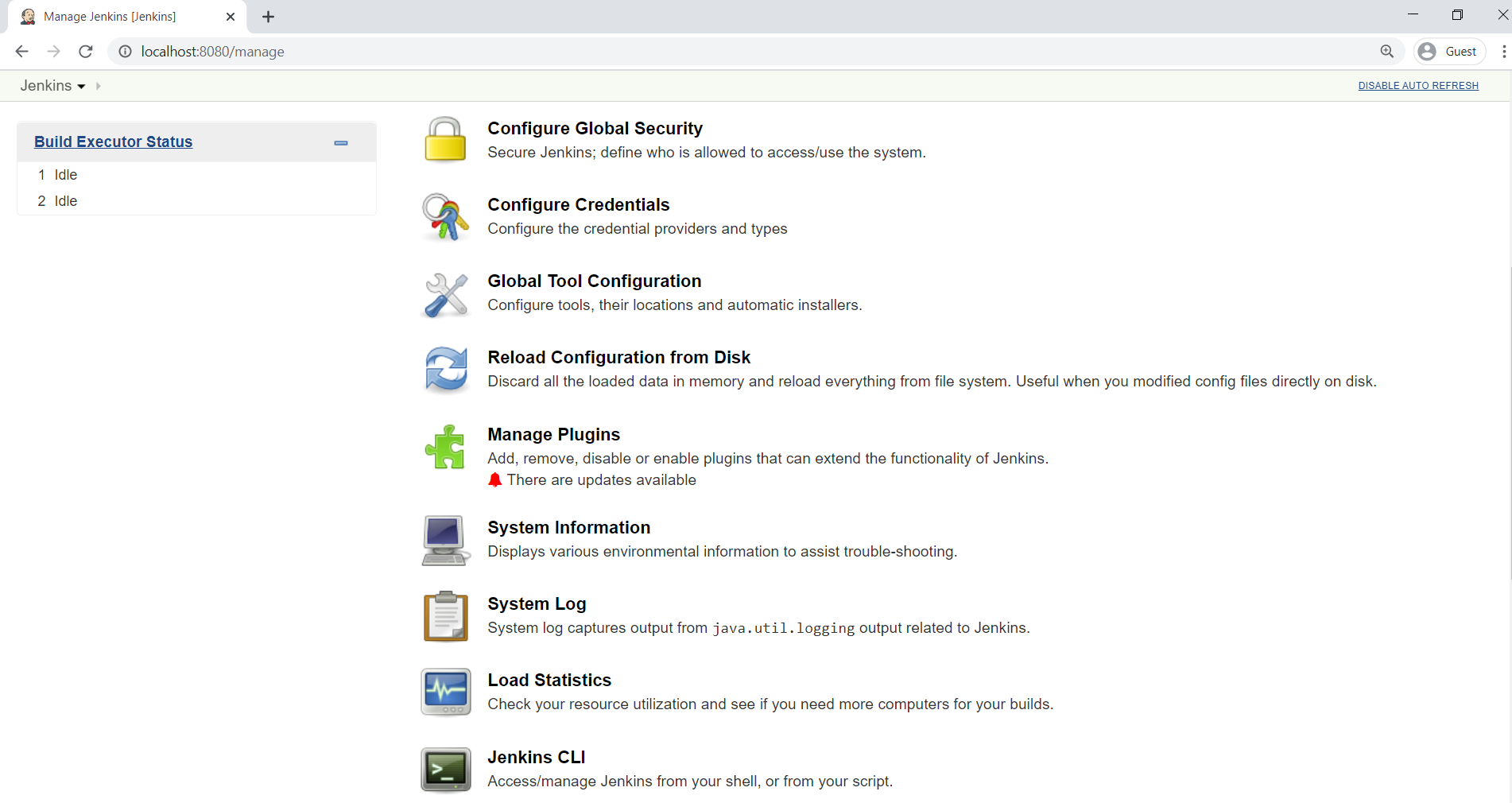Click 'Discard all the loaded data' description
Image resolution: width=1512 pixels, height=803 pixels.
point(932,382)
